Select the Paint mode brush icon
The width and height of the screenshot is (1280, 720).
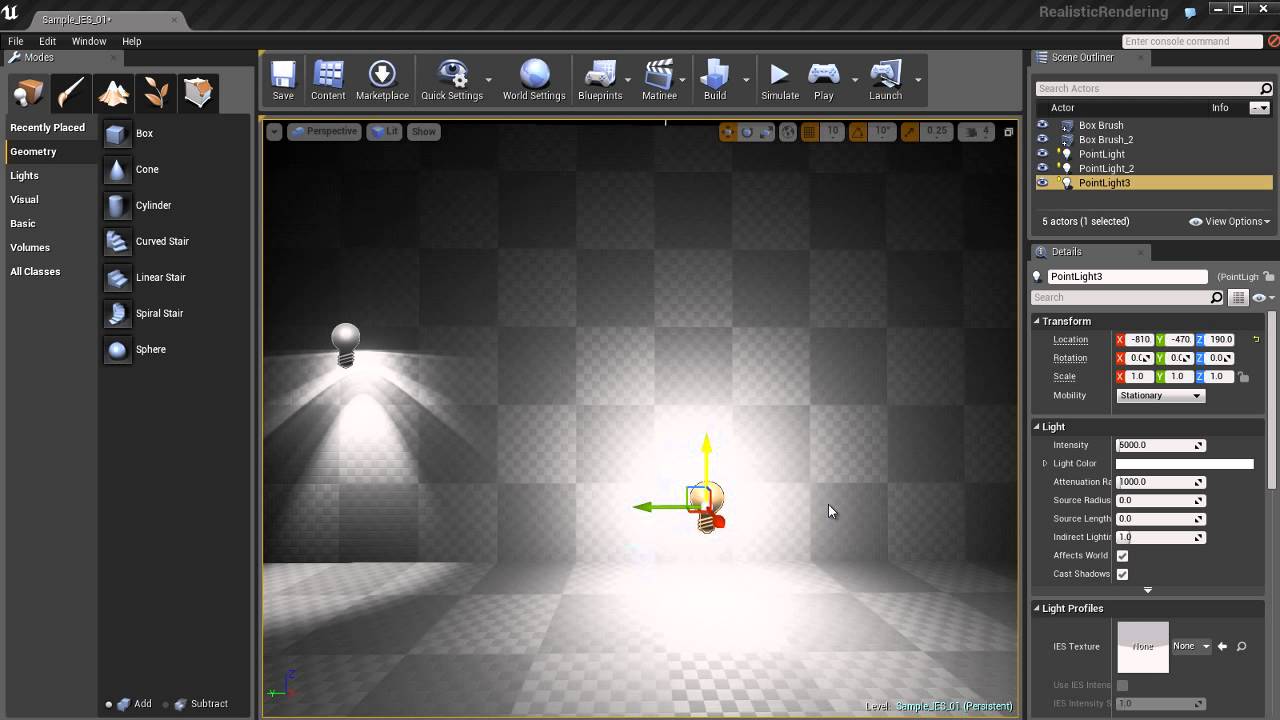tap(71, 93)
